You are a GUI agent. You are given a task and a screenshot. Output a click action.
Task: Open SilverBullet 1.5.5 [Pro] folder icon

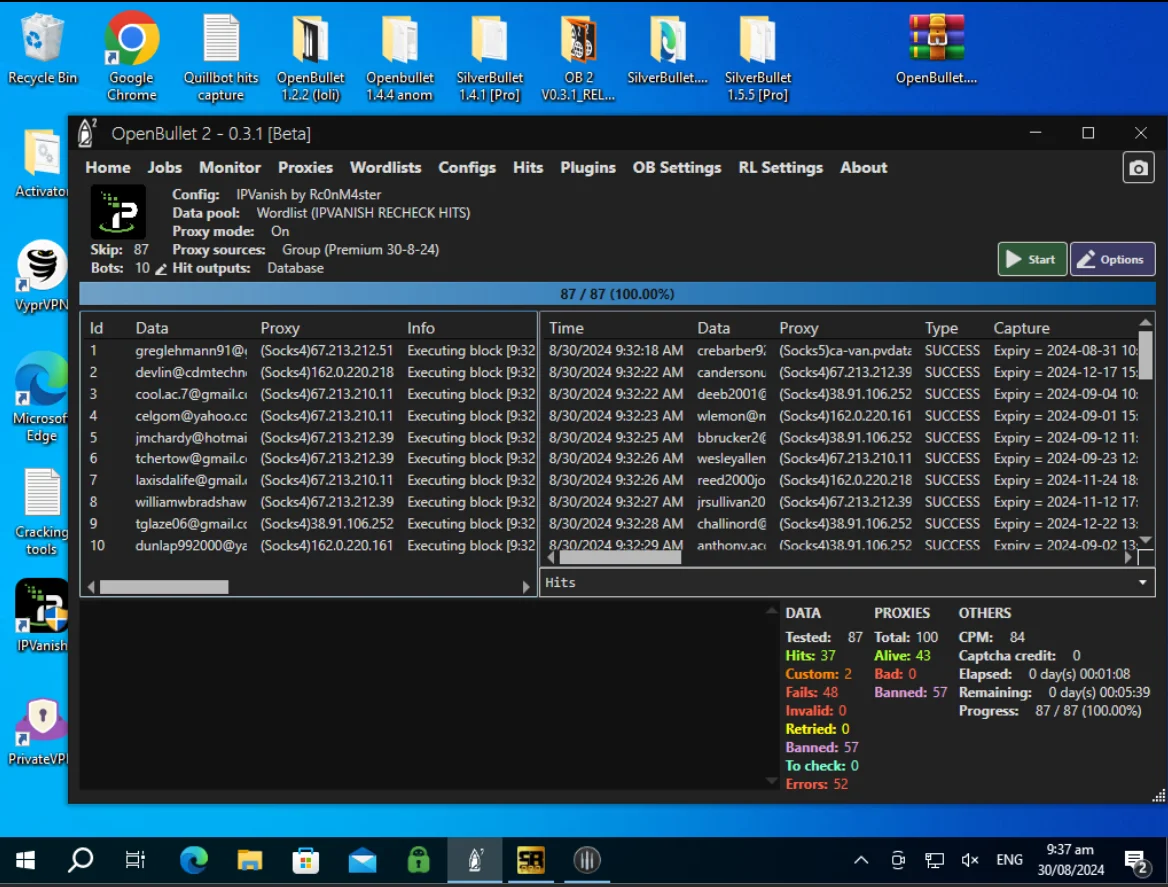click(758, 58)
